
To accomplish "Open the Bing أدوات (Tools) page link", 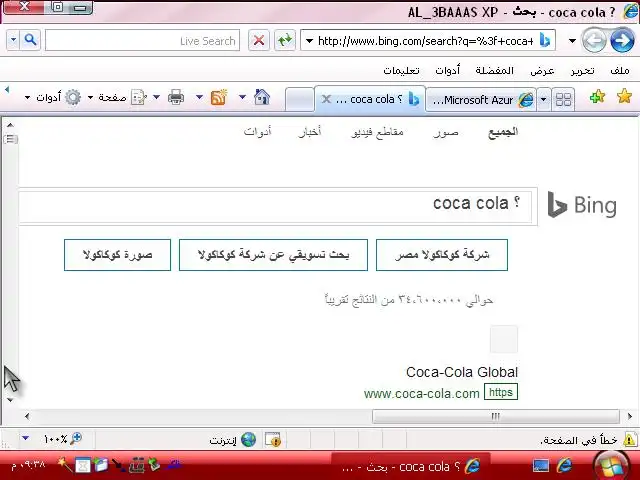I will tap(258, 132).
